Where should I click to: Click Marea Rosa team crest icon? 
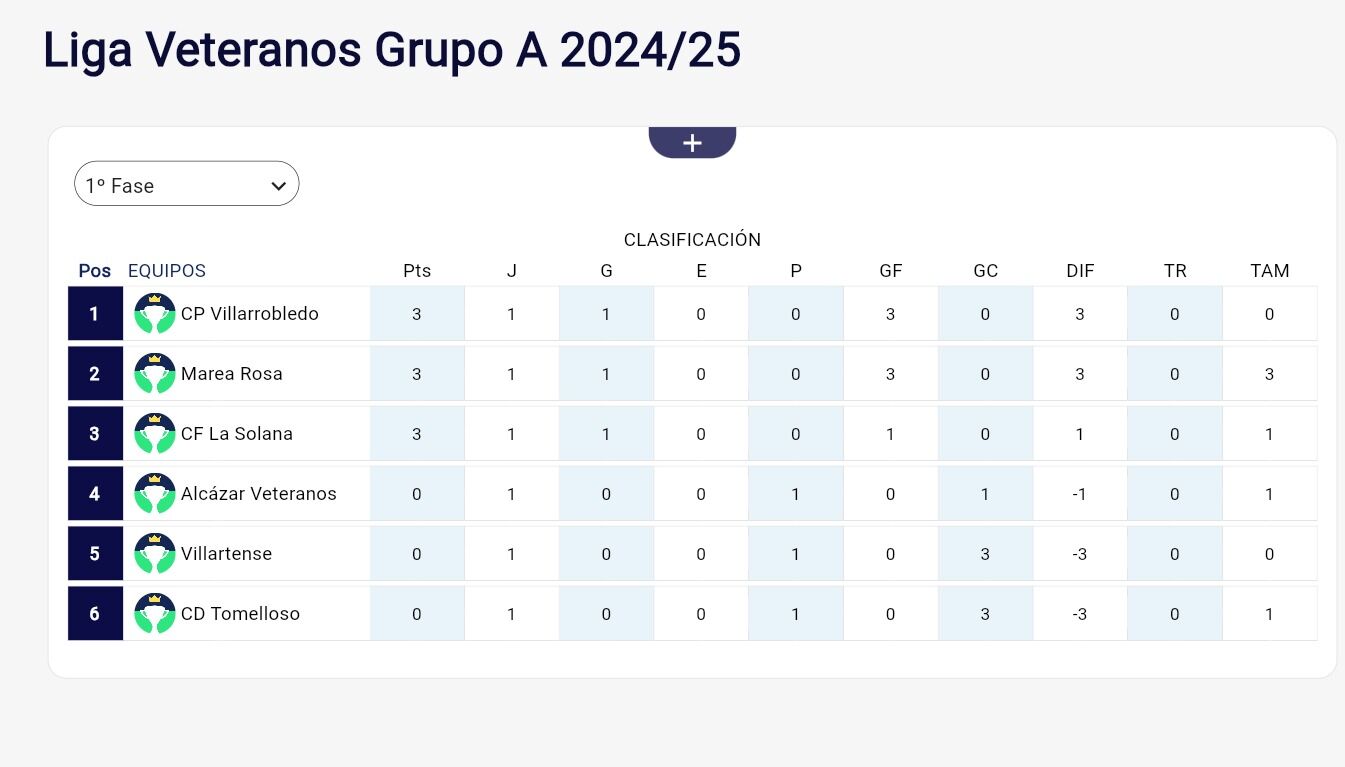154,374
